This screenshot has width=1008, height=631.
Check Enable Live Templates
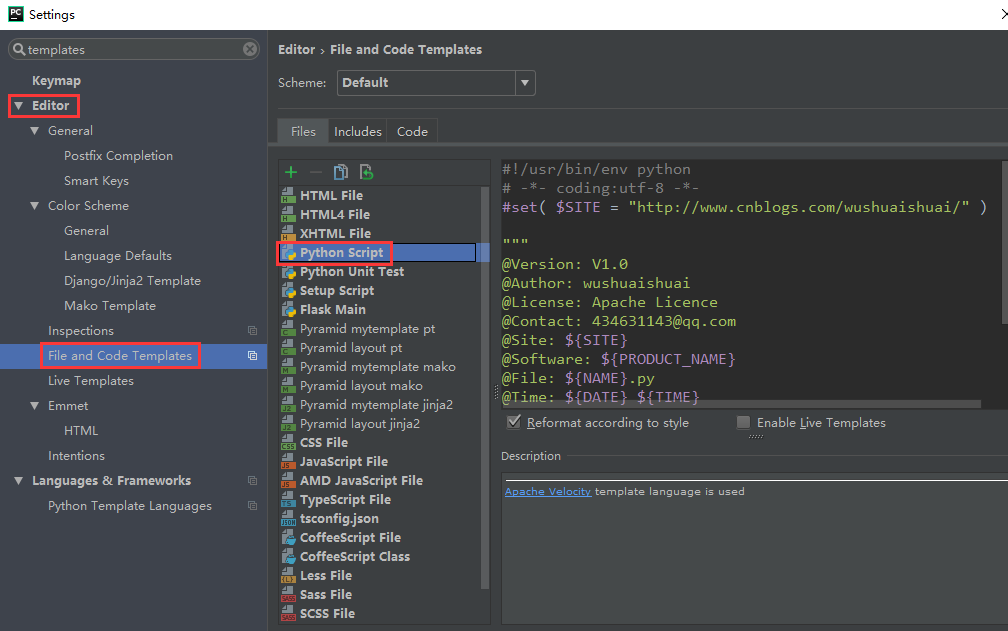tap(743, 422)
